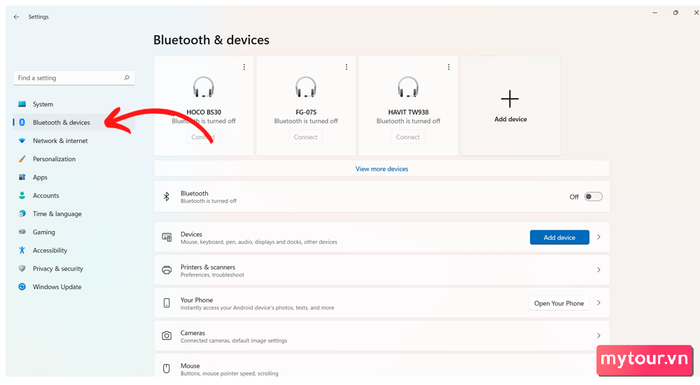The height and width of the screenshot is (385, 700).
Task: Open three-dot menu on HAVIT TW938 card
Action: (449, 67)
